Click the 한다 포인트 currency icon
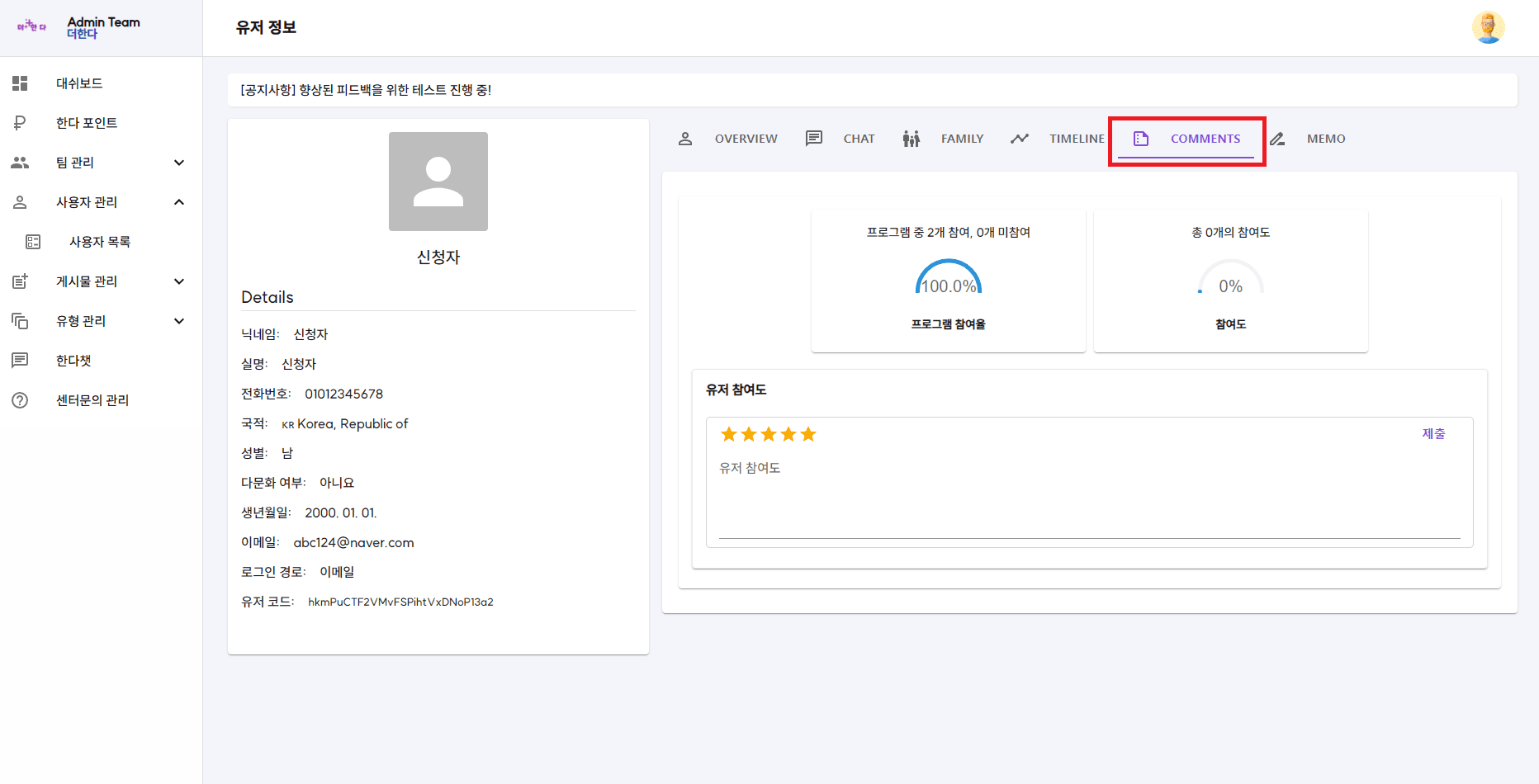Image resolution: width=1539 pixels, height=784 pixels. [x=20, y=123]
